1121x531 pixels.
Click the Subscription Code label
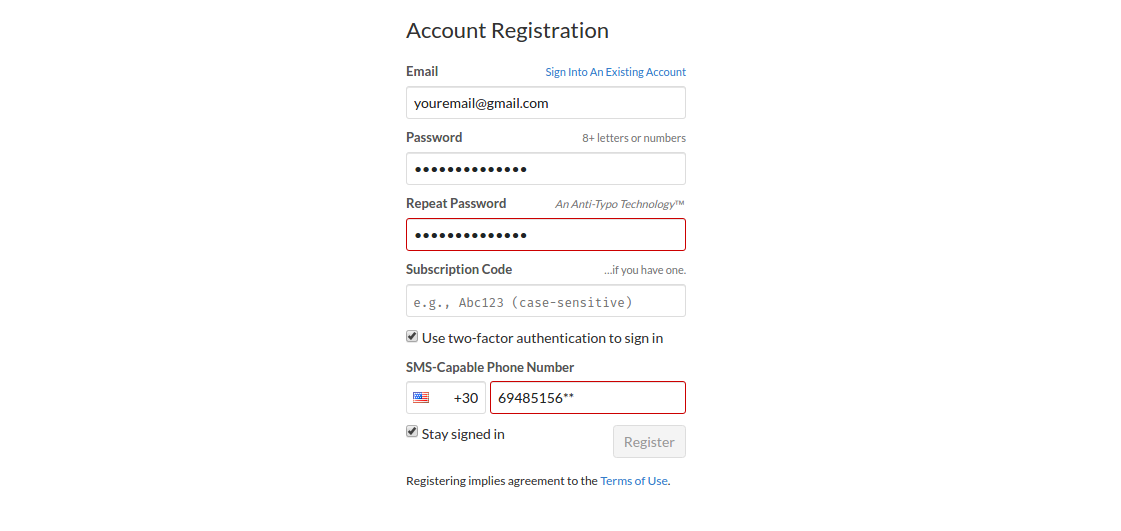click(x=459, y=269)
